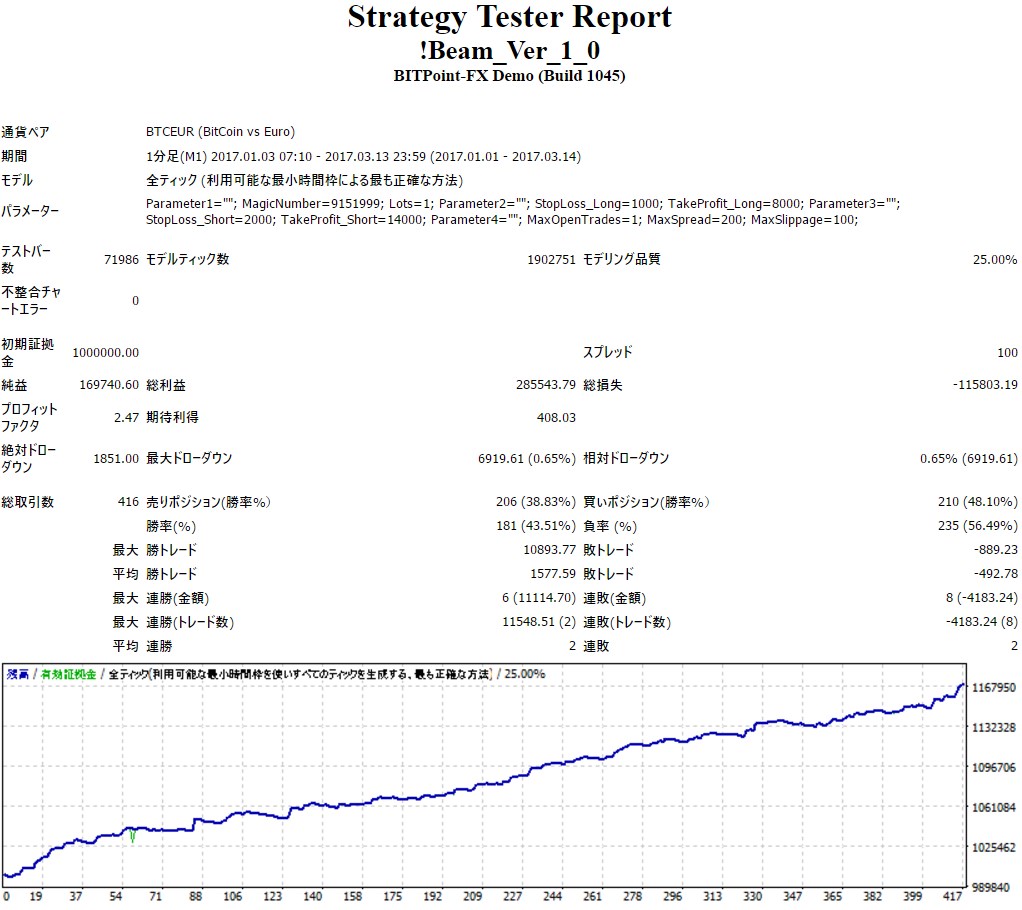Click the 総取引数 row label
The image size is (1022, 910).
click(x=27, y=503)
